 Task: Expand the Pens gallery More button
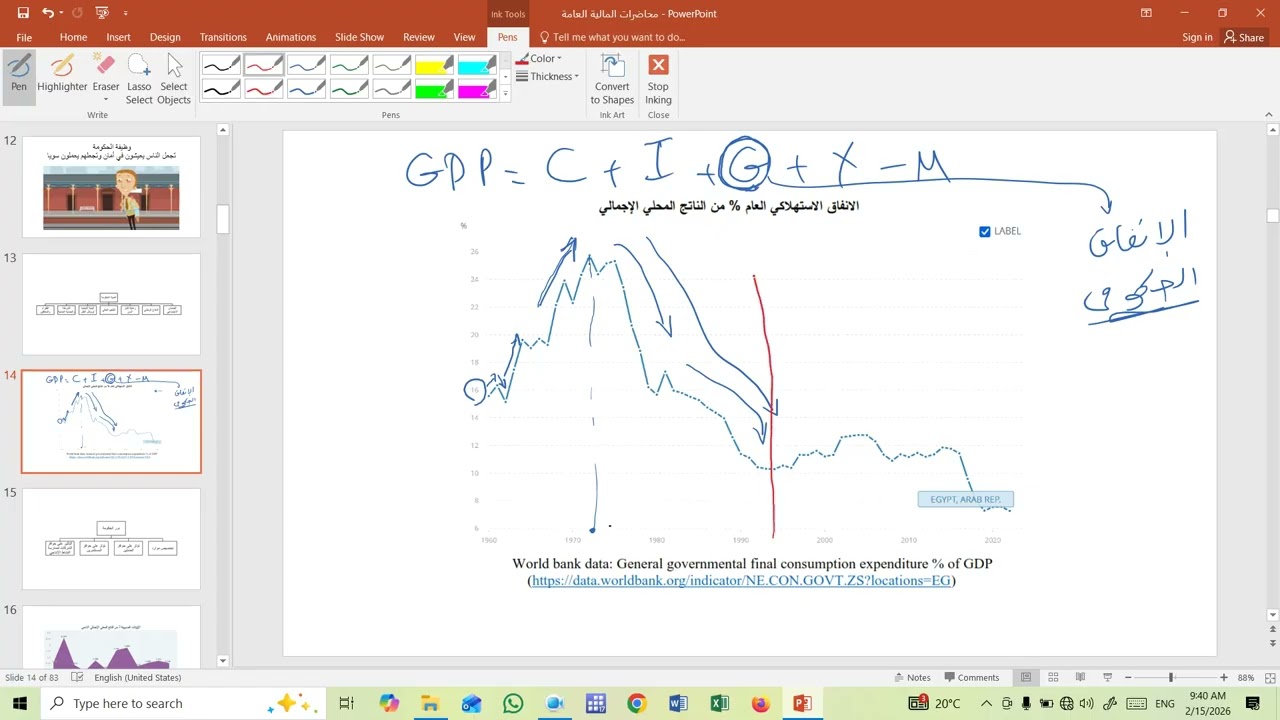click(x=506, y=94)
